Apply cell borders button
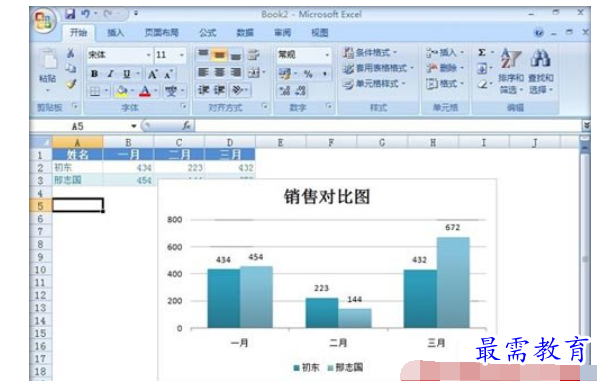The image size is (597, 381). pos(95,91)
